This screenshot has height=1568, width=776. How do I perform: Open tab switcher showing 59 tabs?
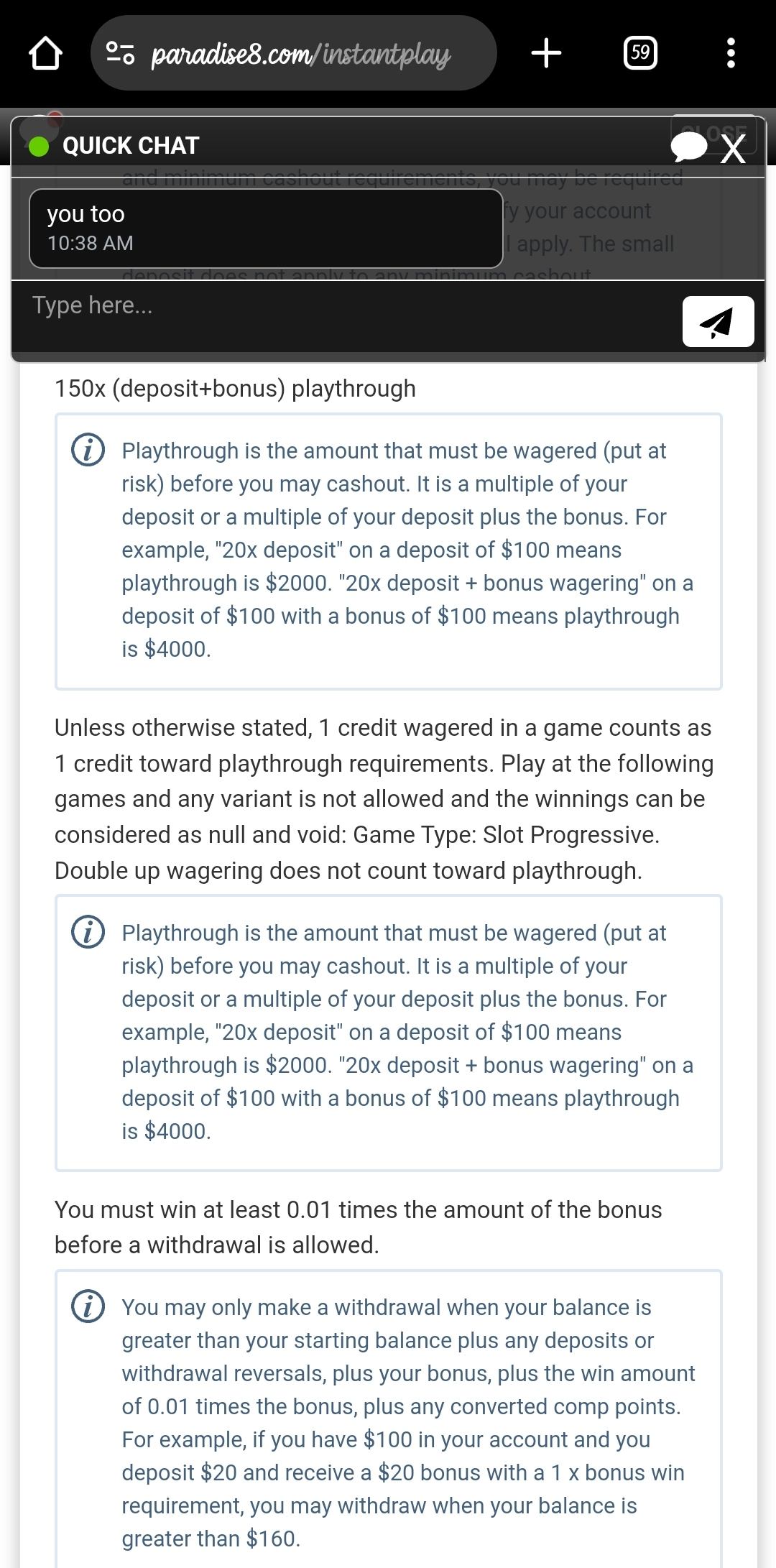pos(639,53)
